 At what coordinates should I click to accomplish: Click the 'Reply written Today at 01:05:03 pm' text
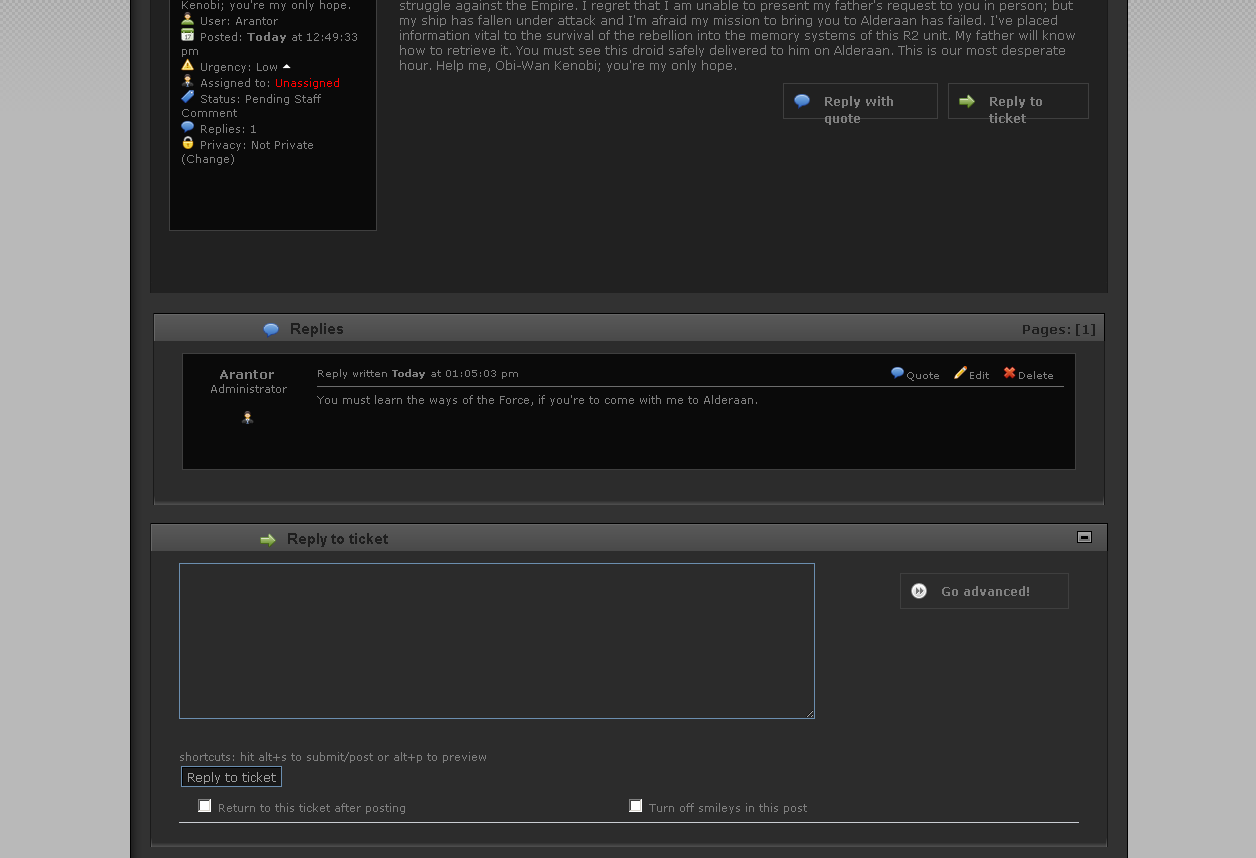coord(418,374)
